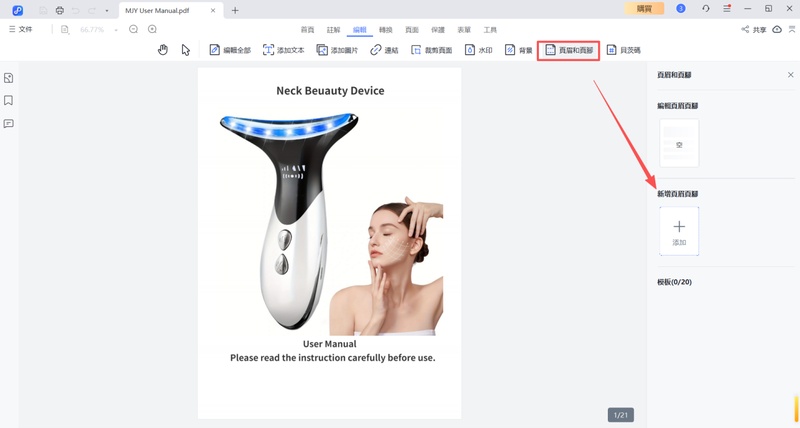Select the Hand pan tool
Viewport: 800px width, 428px height.
pos(163,50)
